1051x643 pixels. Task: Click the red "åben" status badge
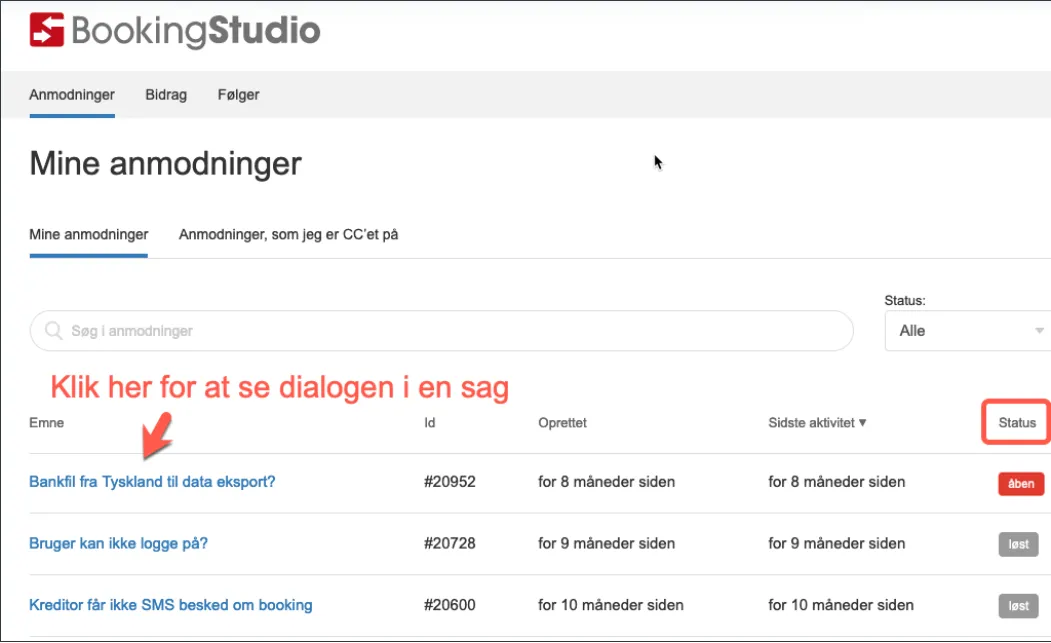(1019, 483)
